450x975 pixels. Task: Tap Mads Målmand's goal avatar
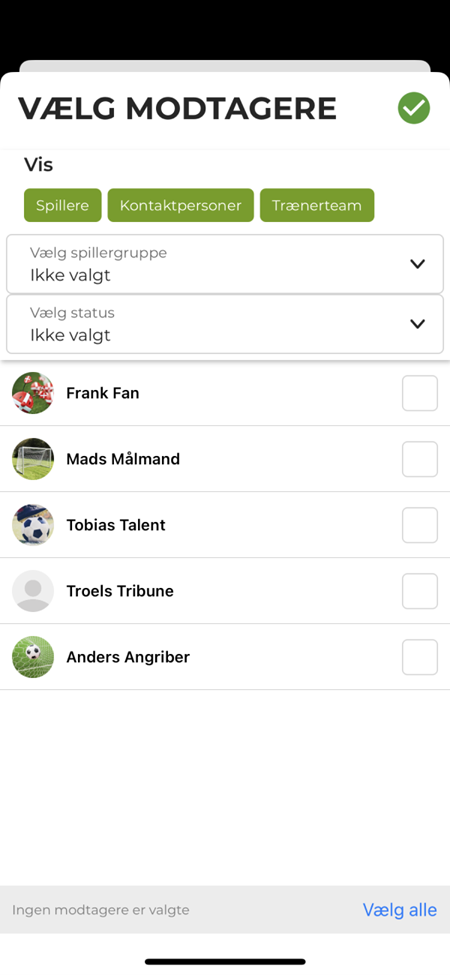coord(33,459)
